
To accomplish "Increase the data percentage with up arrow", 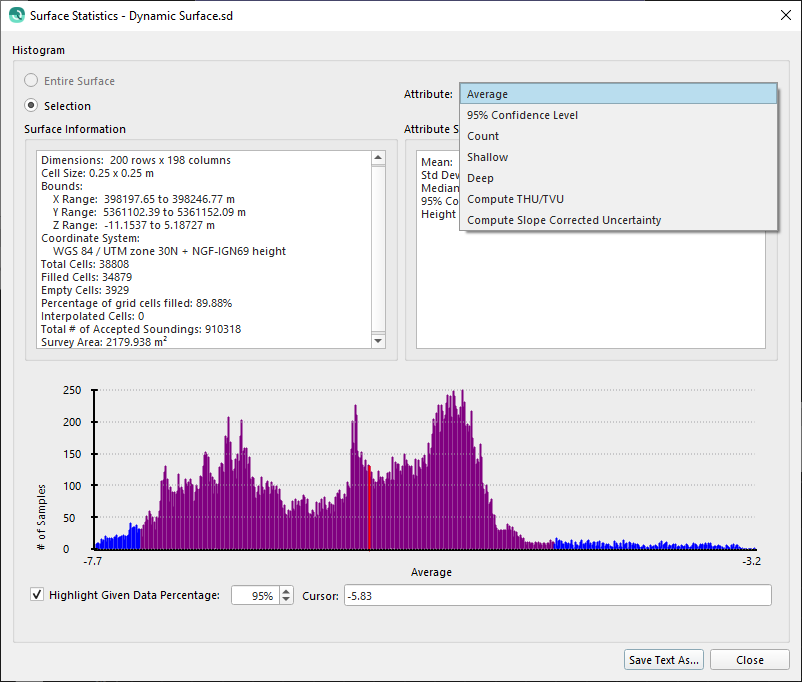I will click(286, 591).
